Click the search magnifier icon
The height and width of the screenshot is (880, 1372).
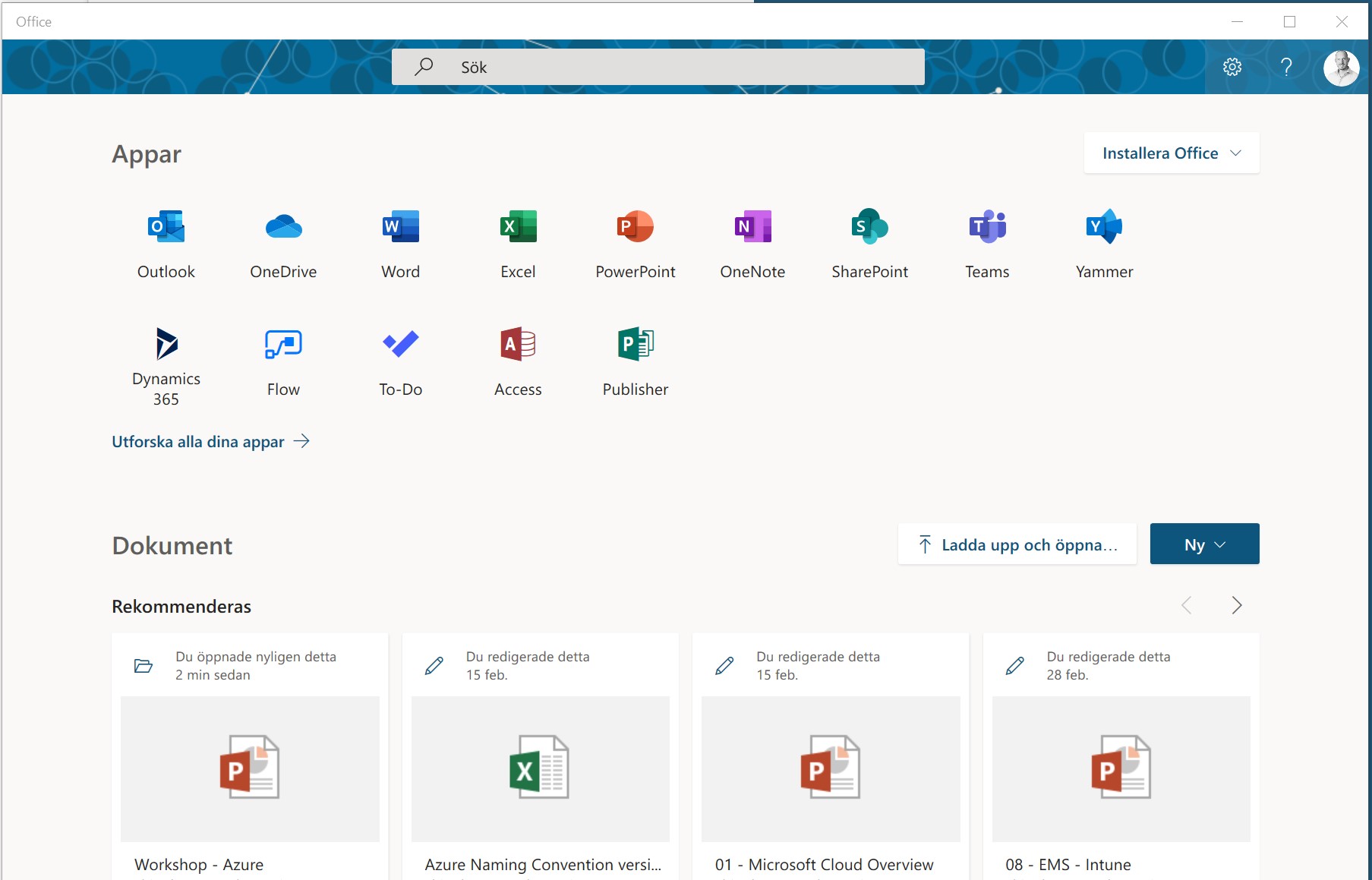point(424,67)
